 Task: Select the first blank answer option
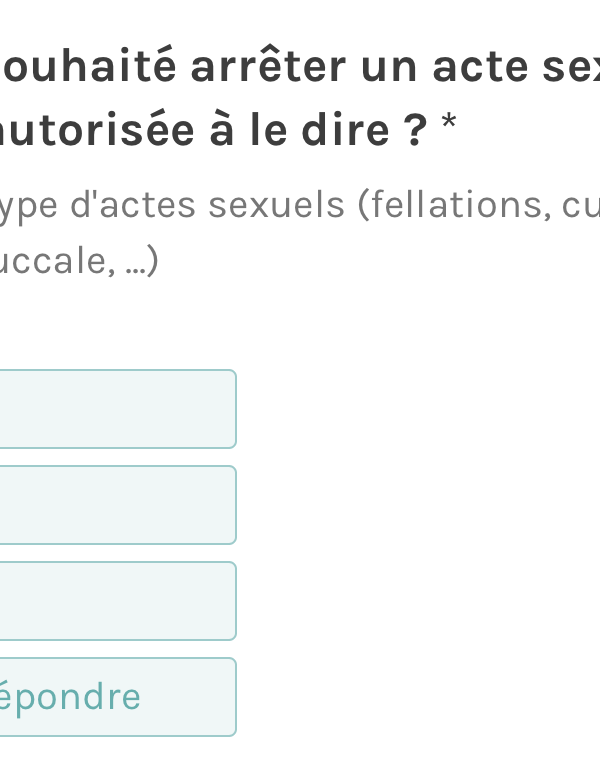coord(115,409)
